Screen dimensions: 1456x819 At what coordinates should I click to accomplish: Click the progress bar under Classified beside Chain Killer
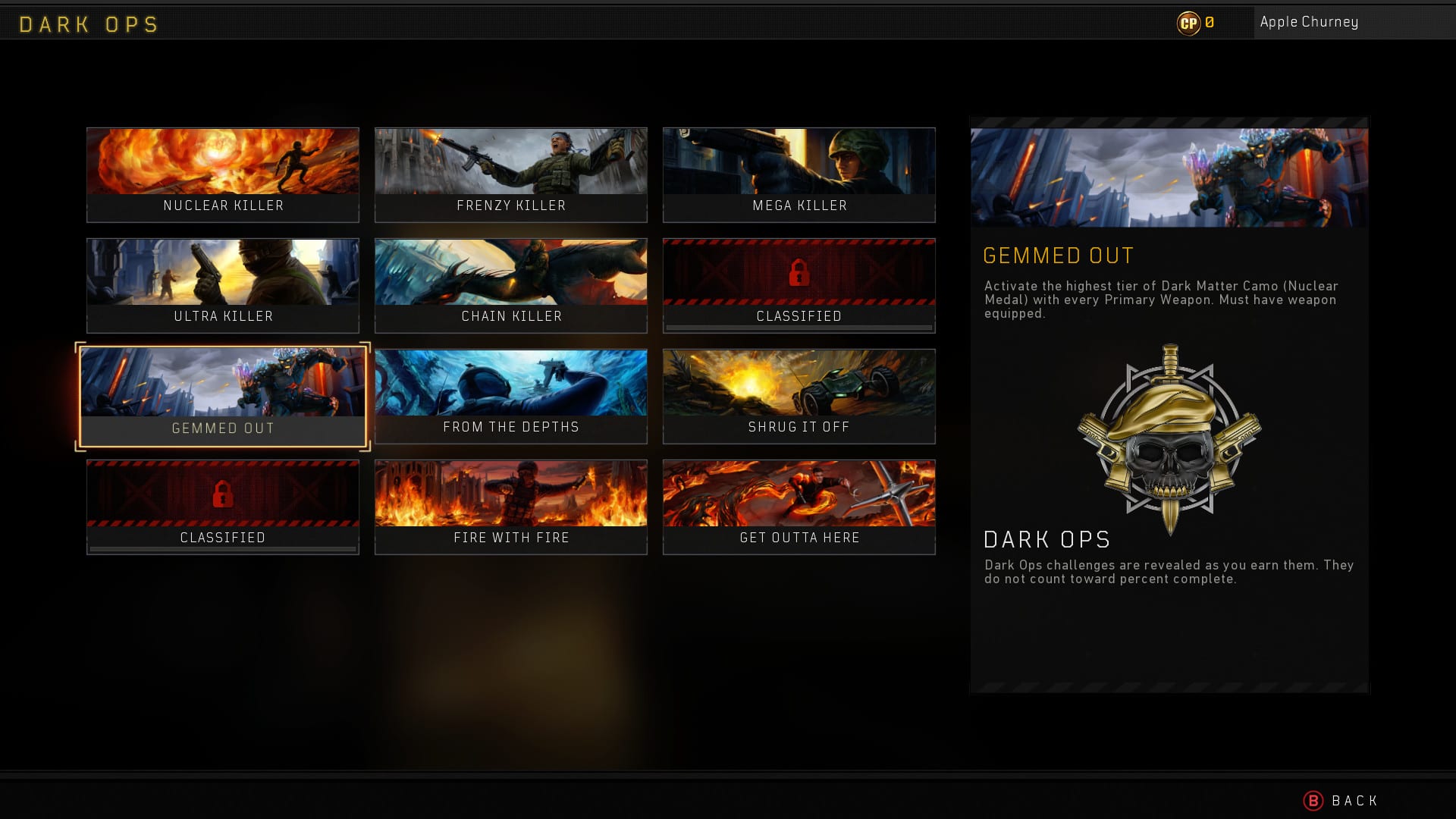[799, 328]
